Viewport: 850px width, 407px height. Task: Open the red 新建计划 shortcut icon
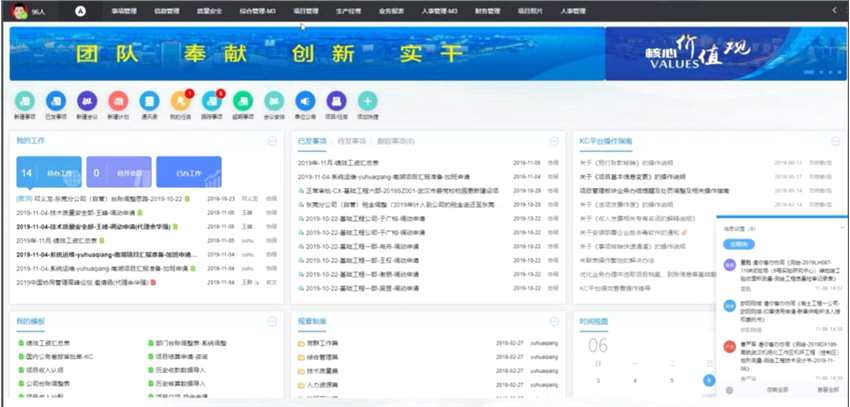(x=118, y=101)
